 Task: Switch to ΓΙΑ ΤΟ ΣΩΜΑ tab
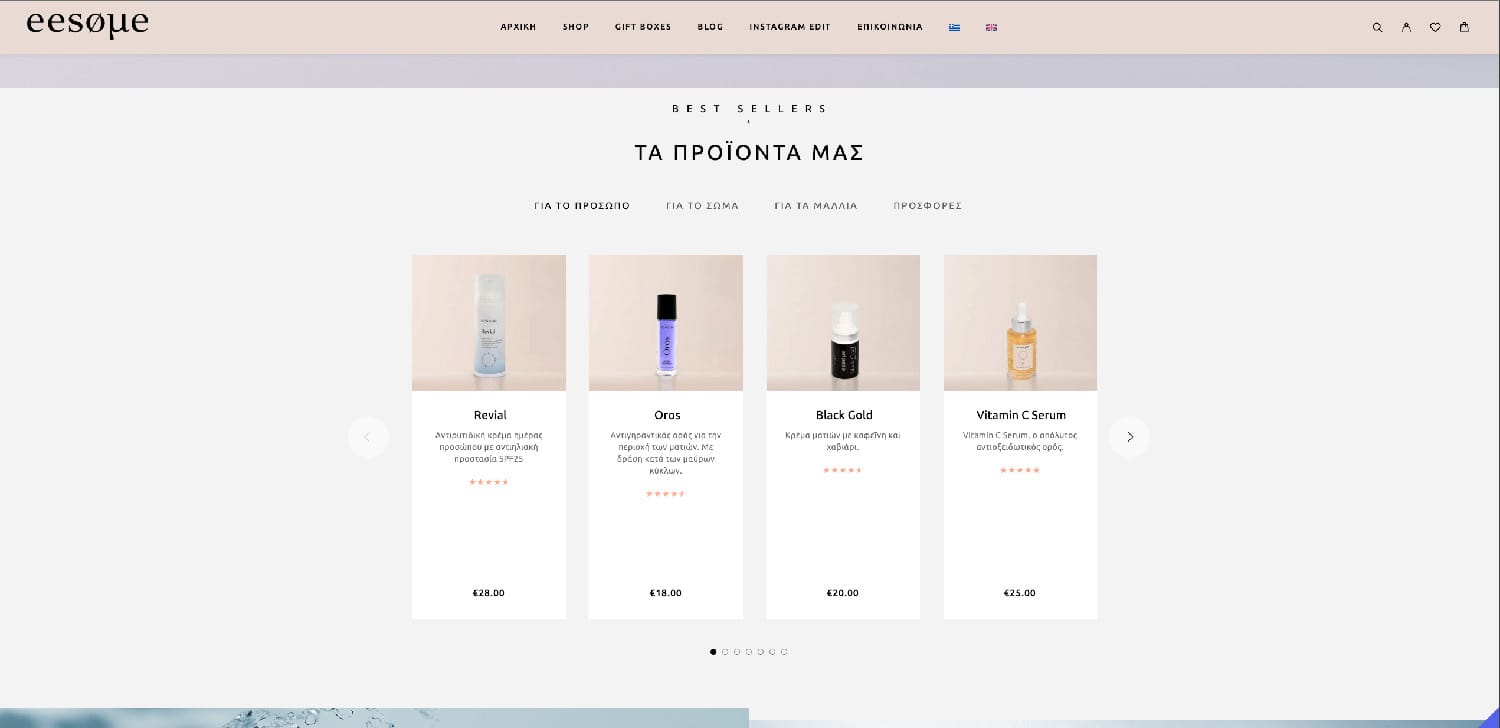coord(702,206)
